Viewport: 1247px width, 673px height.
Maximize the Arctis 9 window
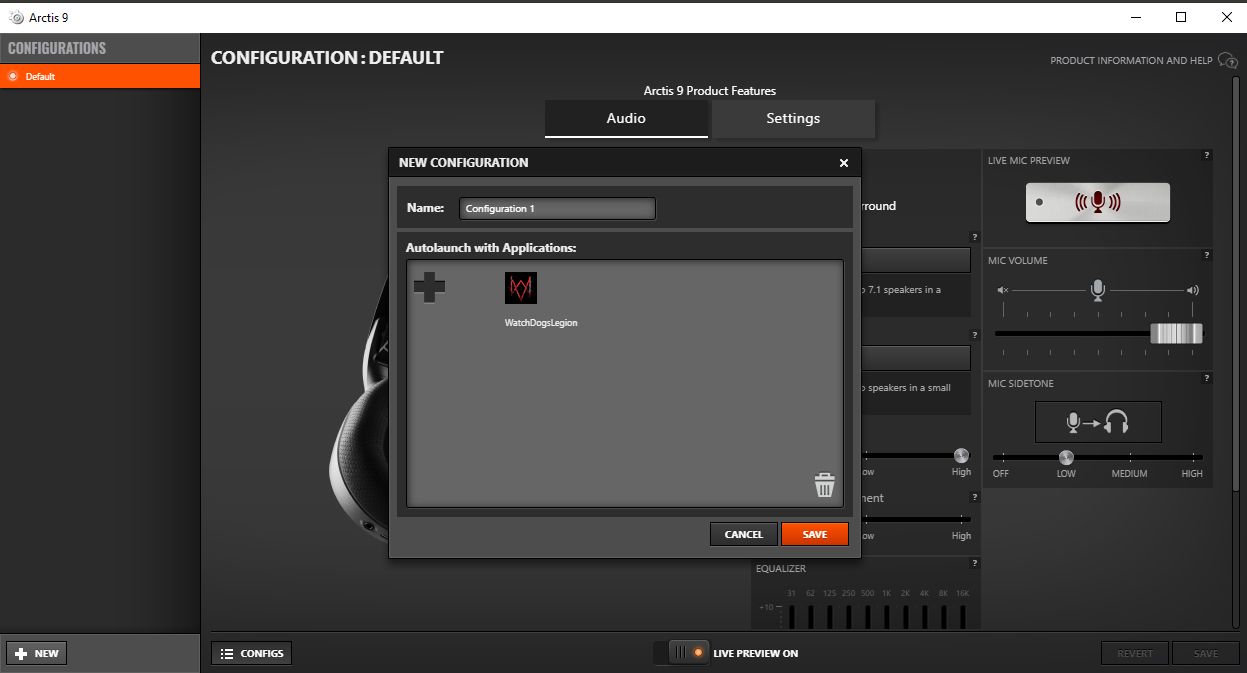click(1181, 17)
